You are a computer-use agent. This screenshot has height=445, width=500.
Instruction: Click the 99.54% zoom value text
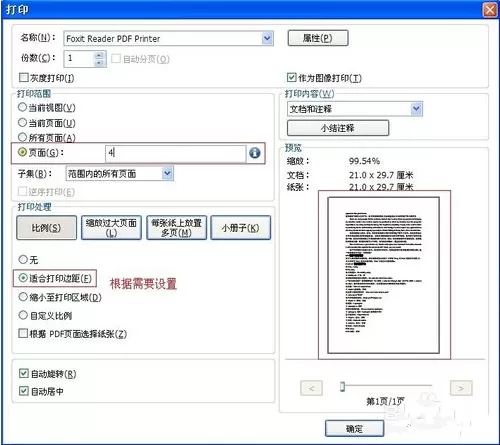pos(364,161)
